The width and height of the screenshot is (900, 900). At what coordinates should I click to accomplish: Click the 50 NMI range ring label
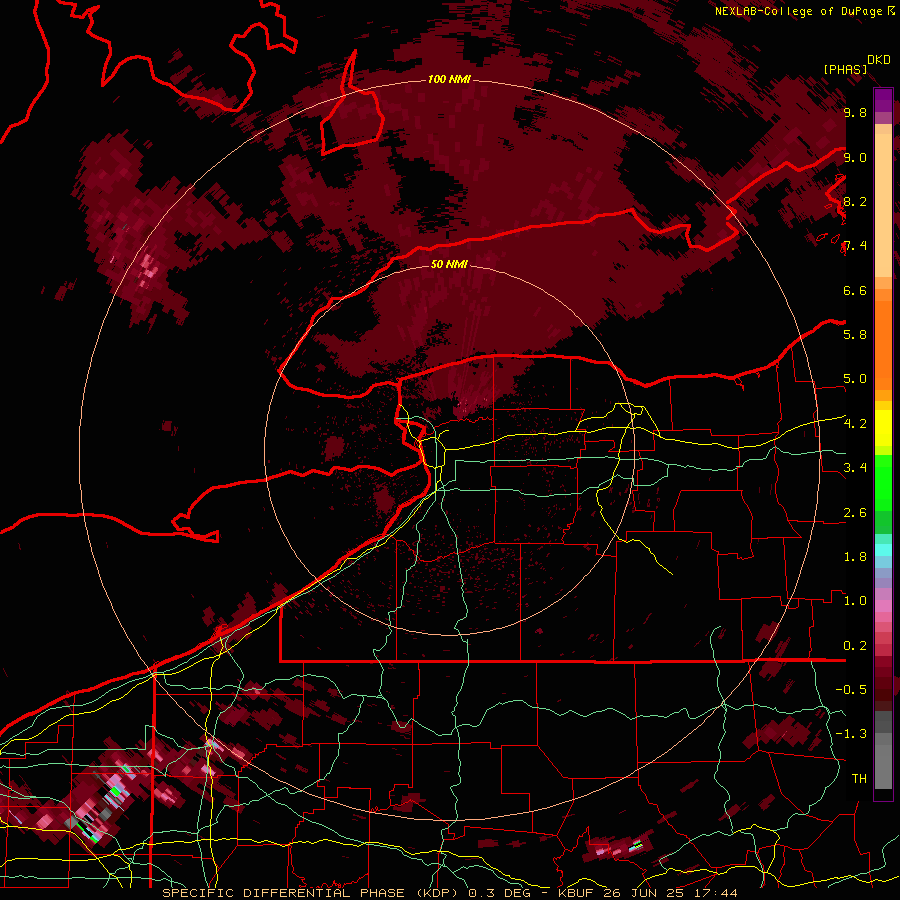pos(449,264)
